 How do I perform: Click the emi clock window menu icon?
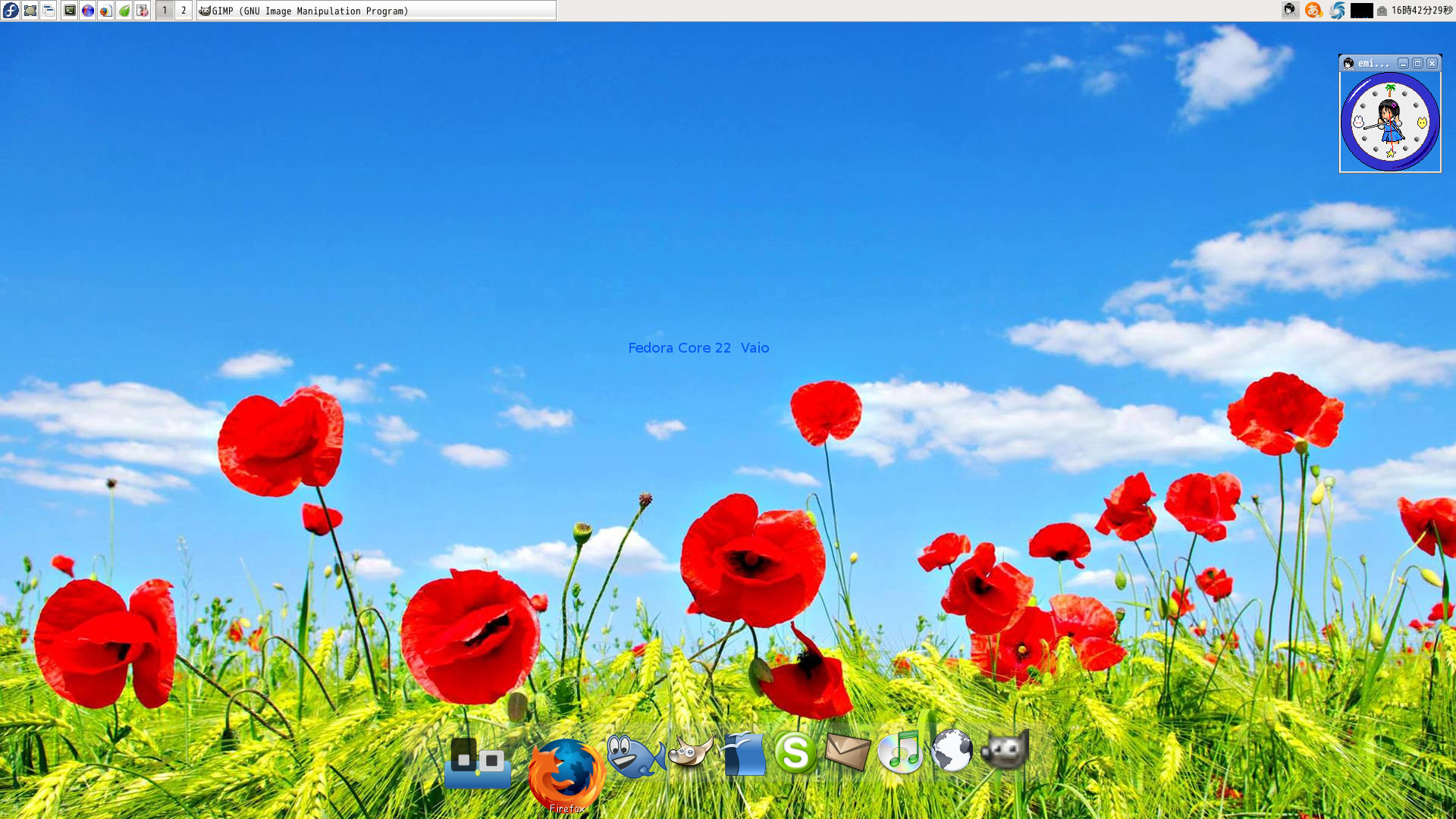(x=1349, y=64)
